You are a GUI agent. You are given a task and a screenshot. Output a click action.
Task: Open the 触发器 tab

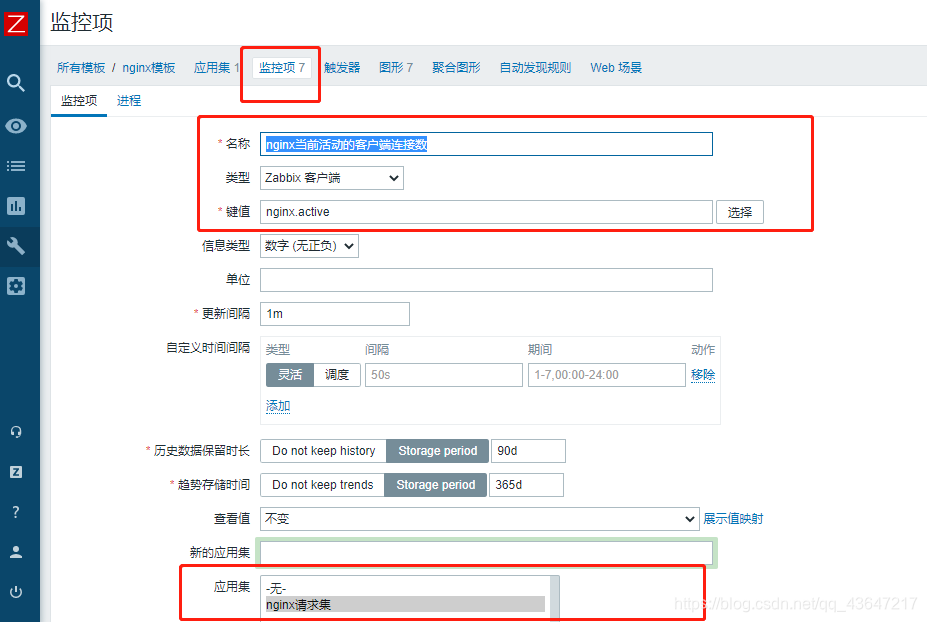pyautogui.click(x=342, y=67)
